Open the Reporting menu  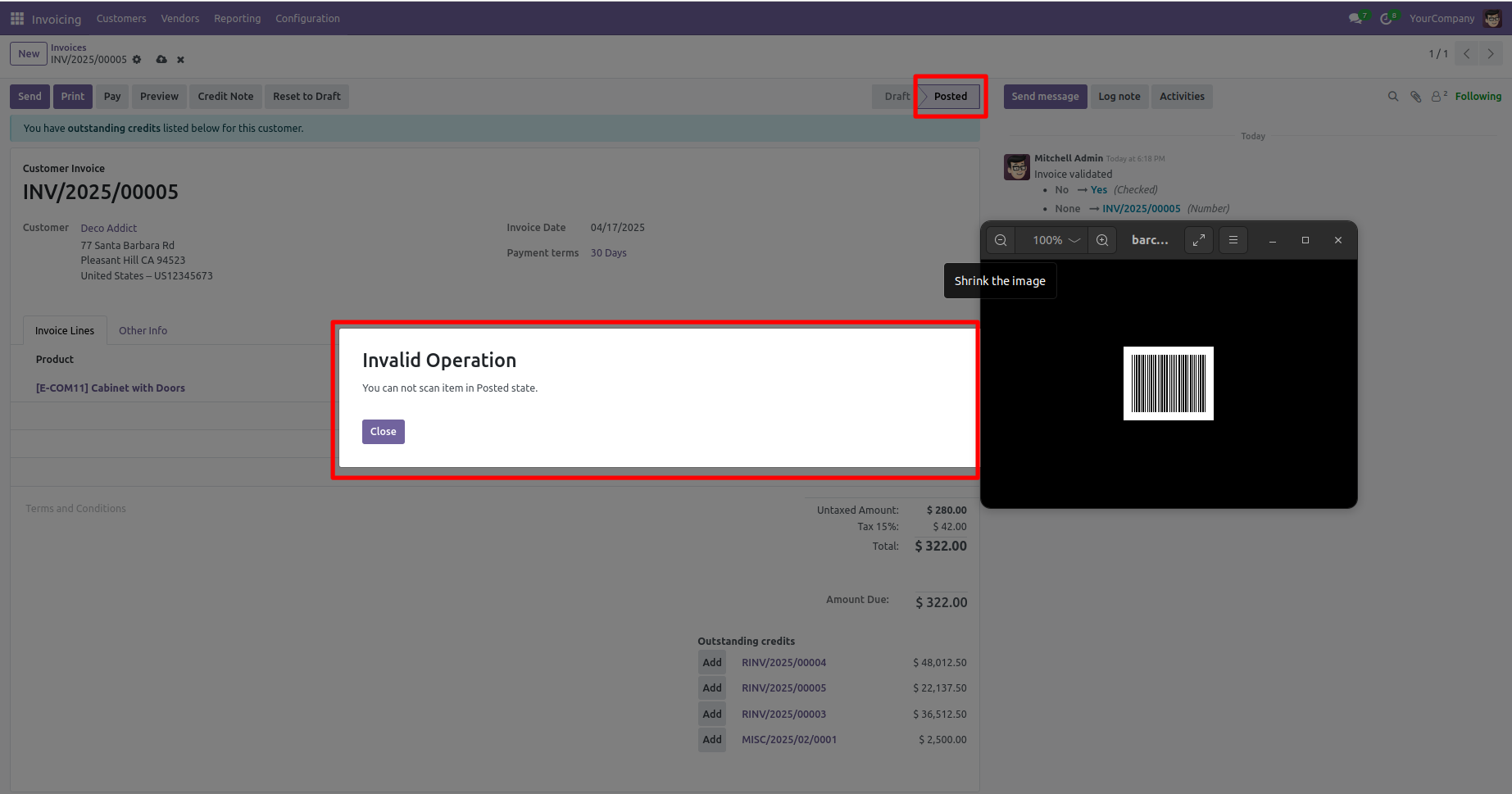coord(238,18)
